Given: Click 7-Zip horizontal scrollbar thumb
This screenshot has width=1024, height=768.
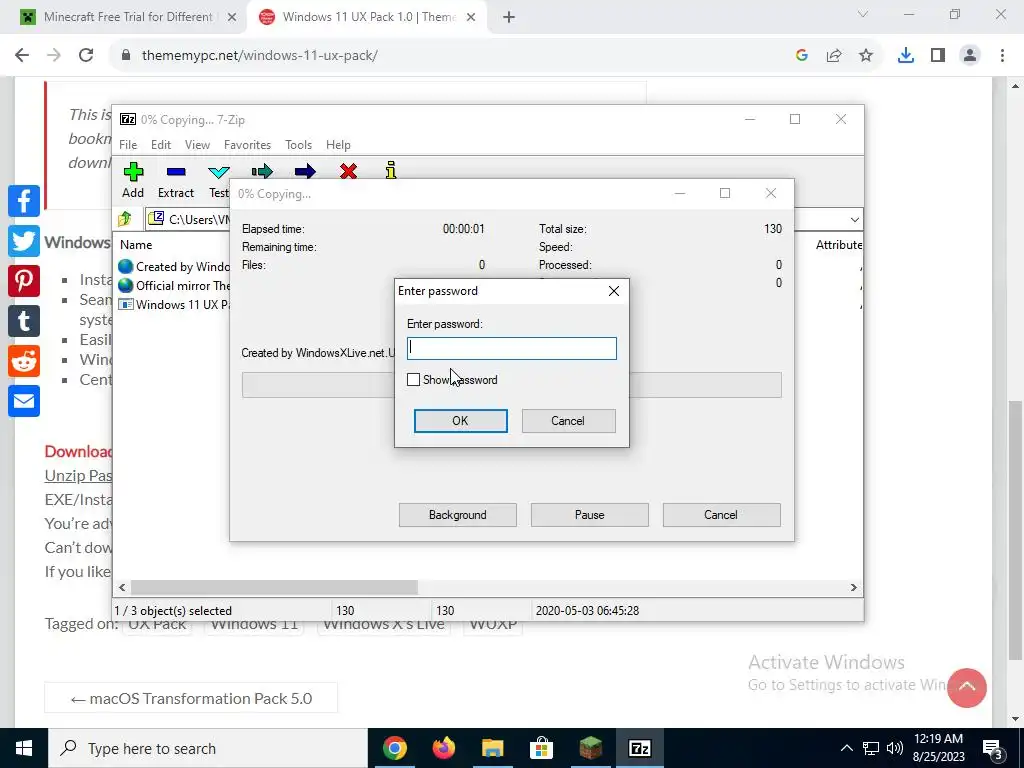Looking at the screenshot, I should pyautogui.click(x=274, y=587).
